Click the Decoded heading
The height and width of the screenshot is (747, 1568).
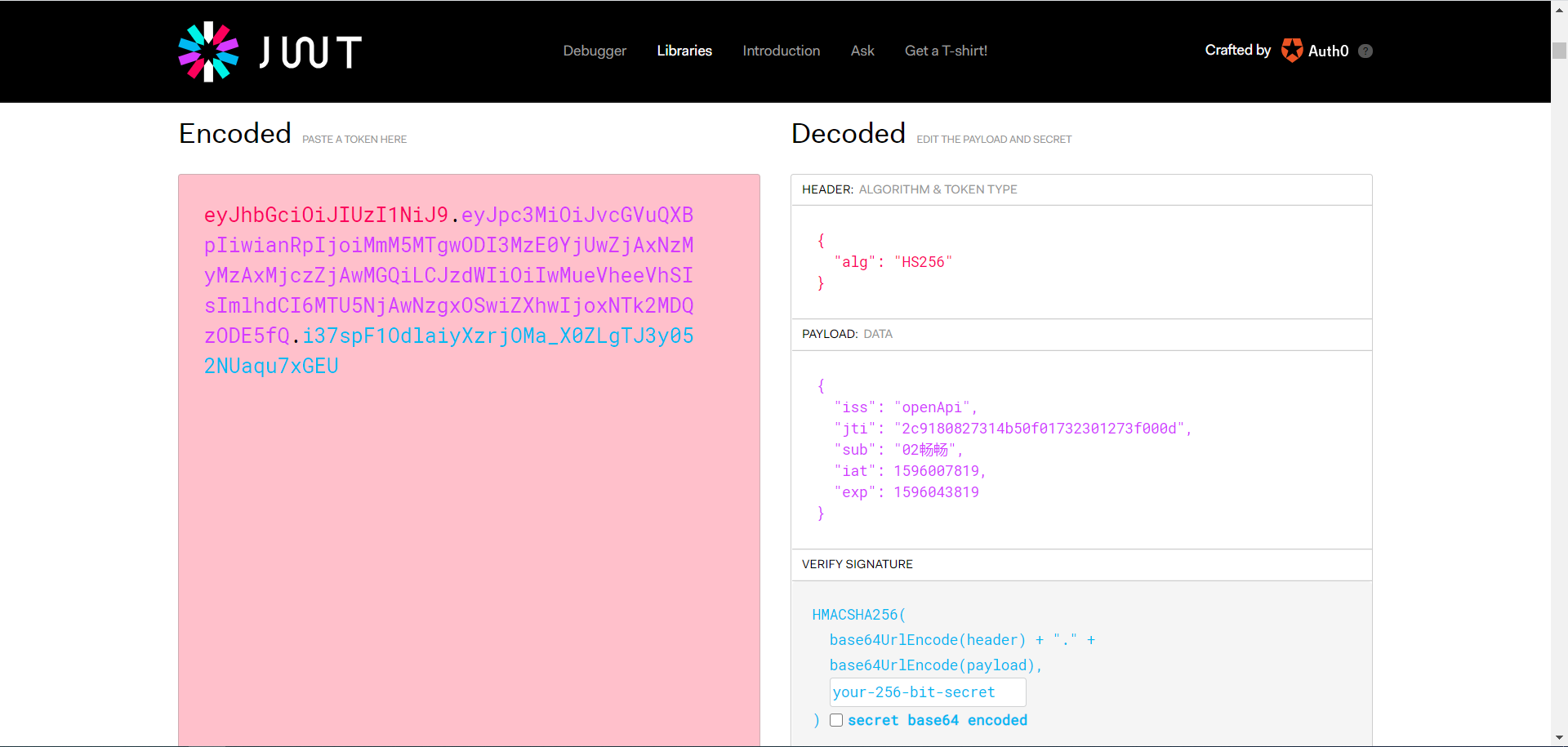tap(849, 133)
